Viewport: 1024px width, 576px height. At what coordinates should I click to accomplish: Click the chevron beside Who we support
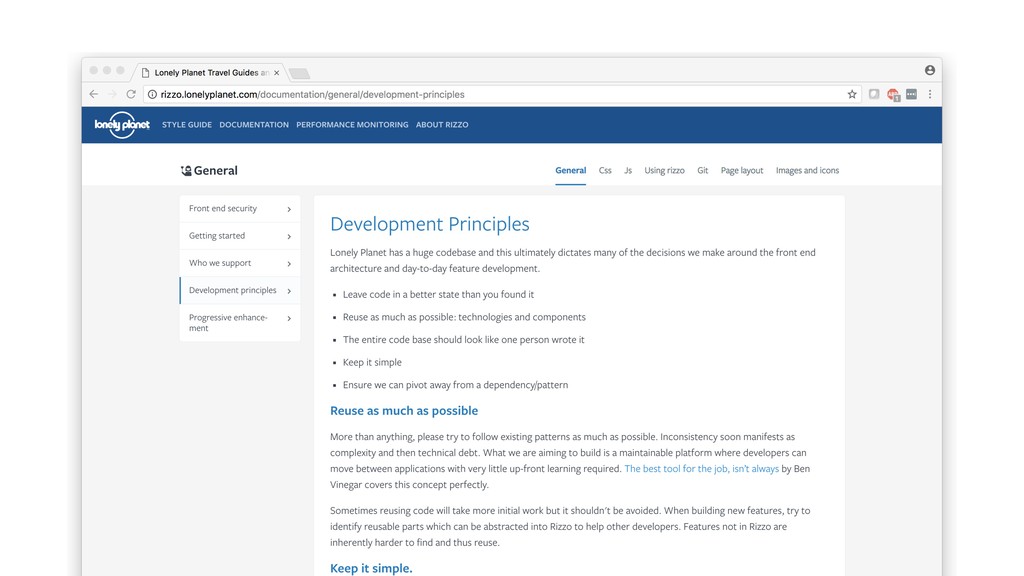pyautogui.click(x=289, y=264)
